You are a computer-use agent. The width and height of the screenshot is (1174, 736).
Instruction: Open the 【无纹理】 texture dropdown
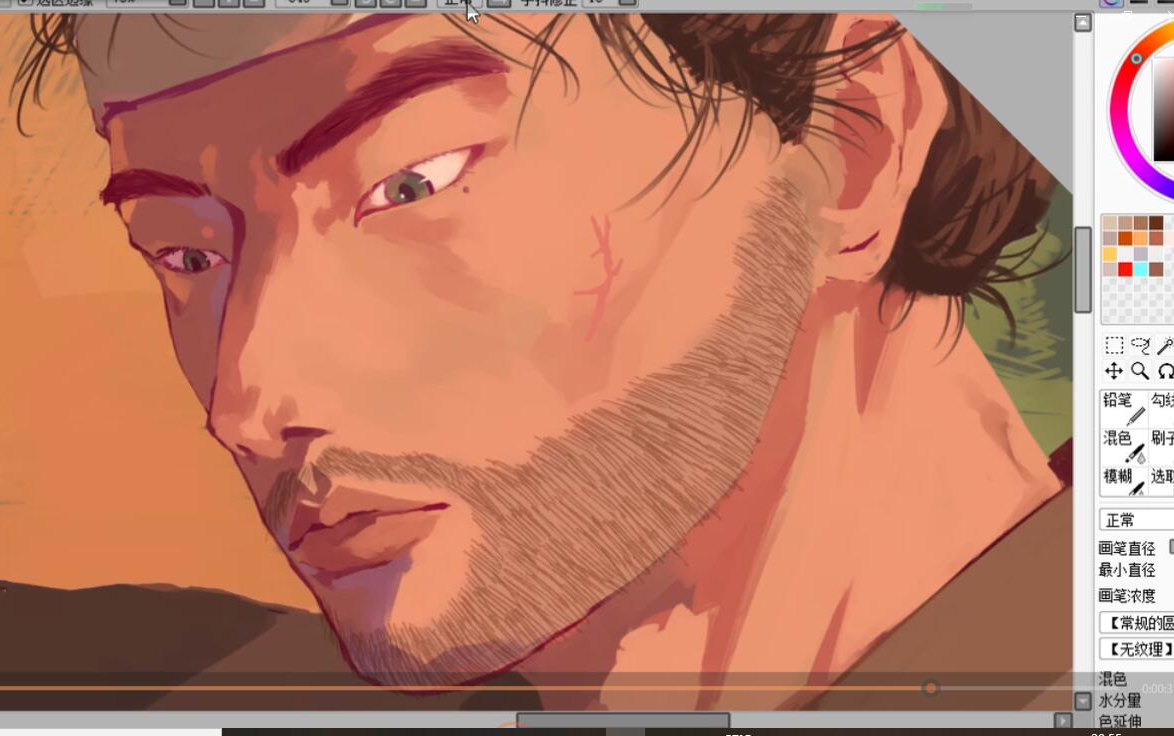1137,648
